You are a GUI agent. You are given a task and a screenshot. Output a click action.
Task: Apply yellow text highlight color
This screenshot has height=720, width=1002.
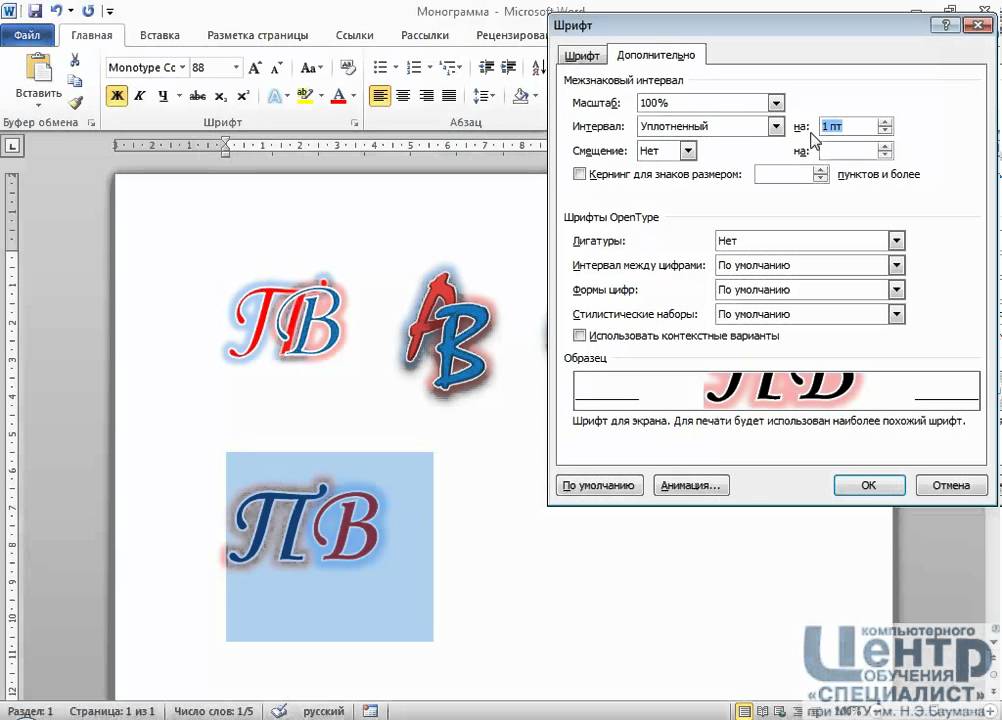click(x=305, y=96)
